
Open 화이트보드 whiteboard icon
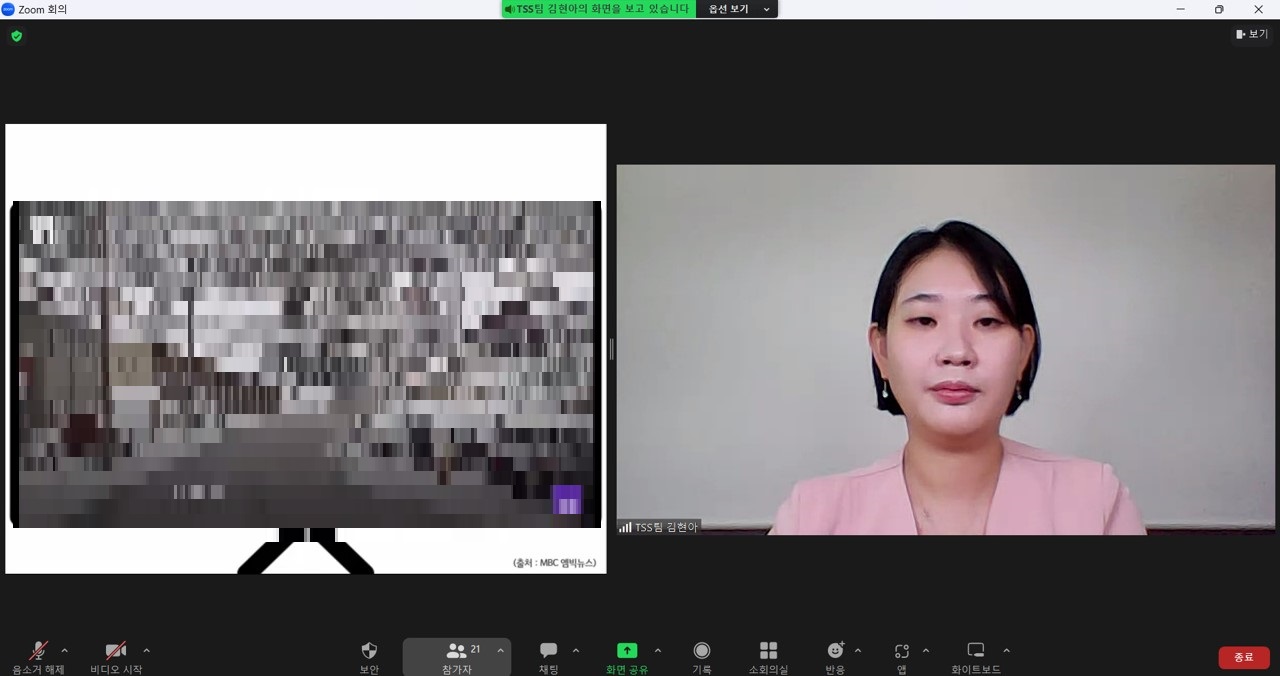(976, 651)
